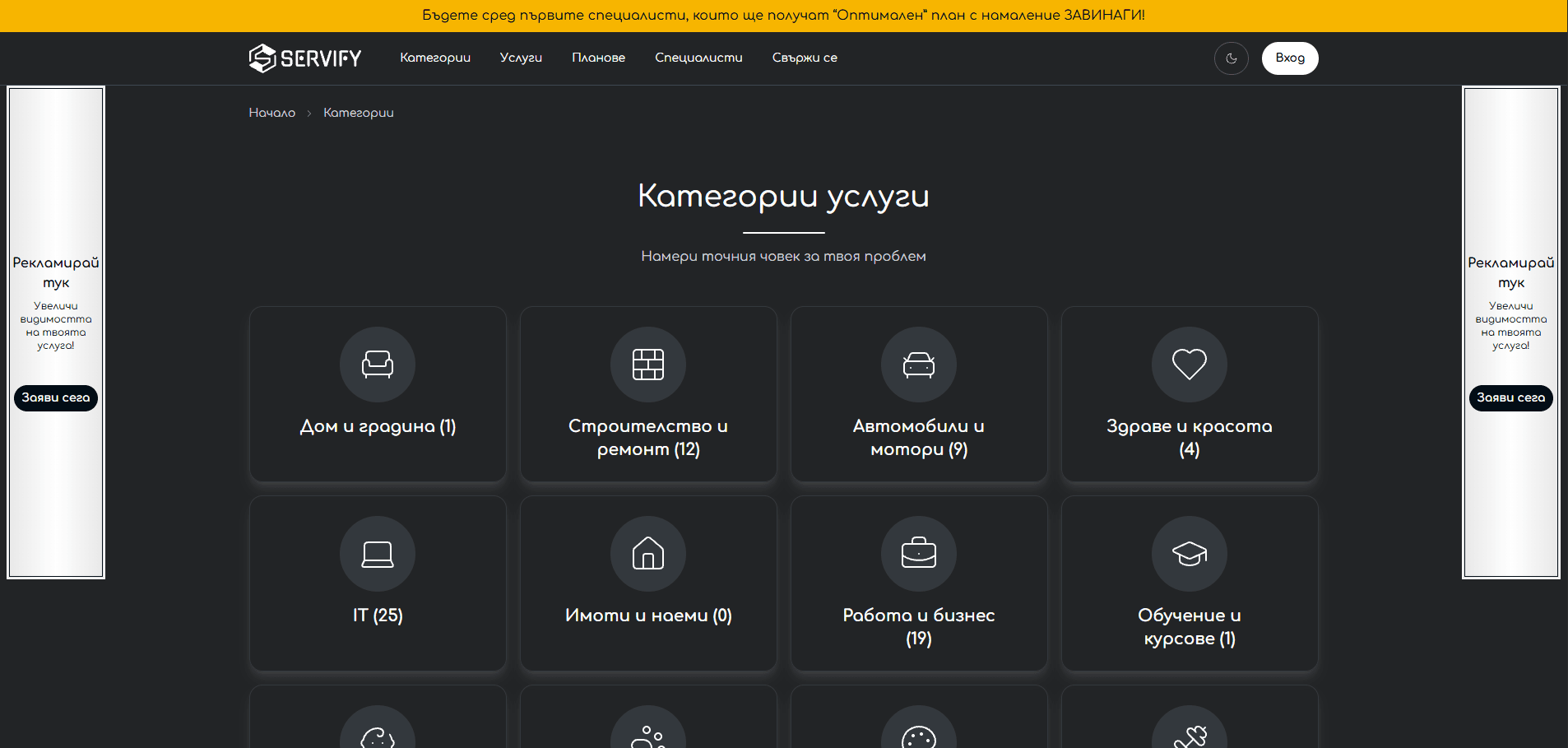
Task: Click the armchair icon for Дом и градина
Action: click(378, 365)
